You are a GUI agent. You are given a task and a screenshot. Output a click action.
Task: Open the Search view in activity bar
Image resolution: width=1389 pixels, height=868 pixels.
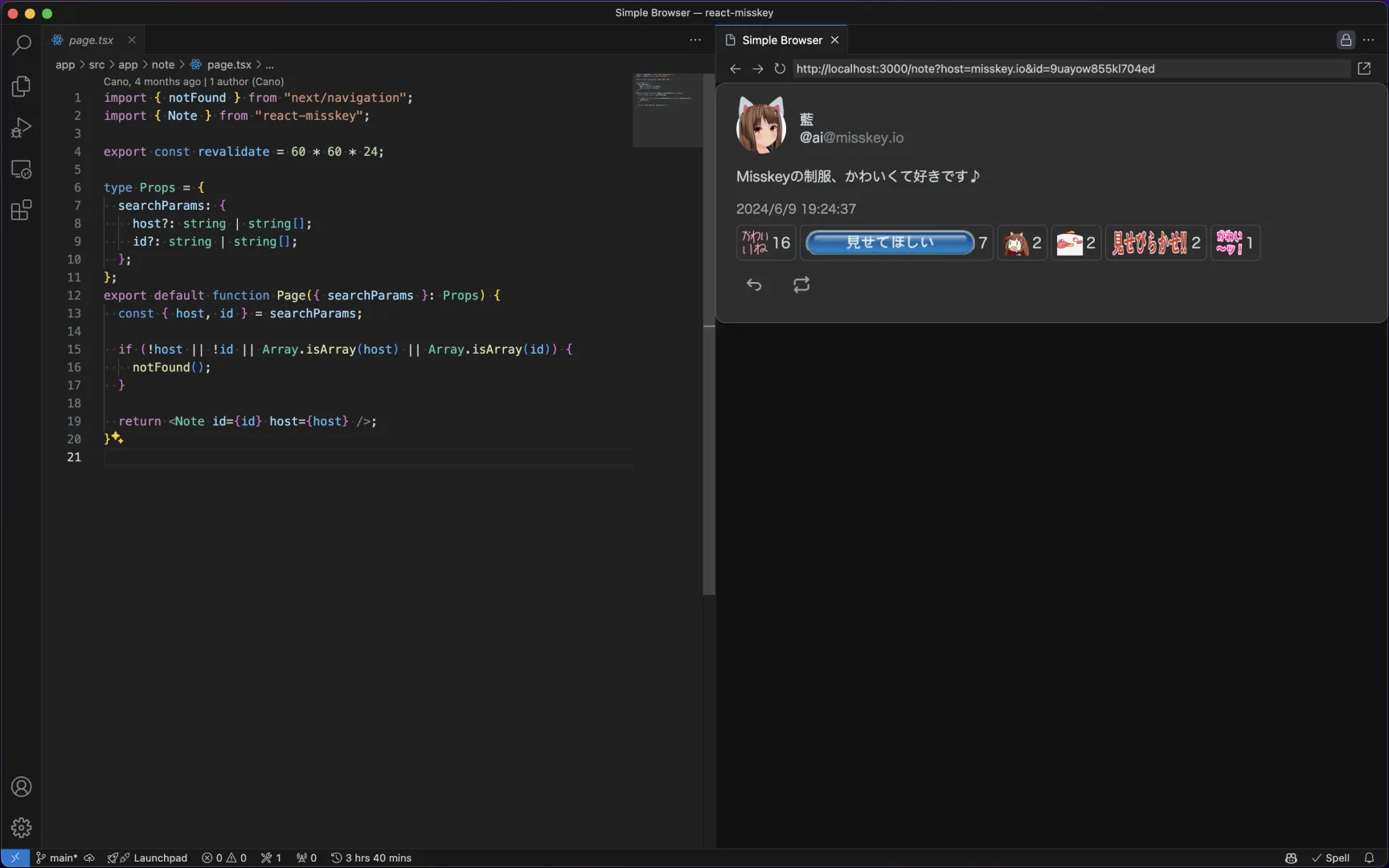point(22,45)
